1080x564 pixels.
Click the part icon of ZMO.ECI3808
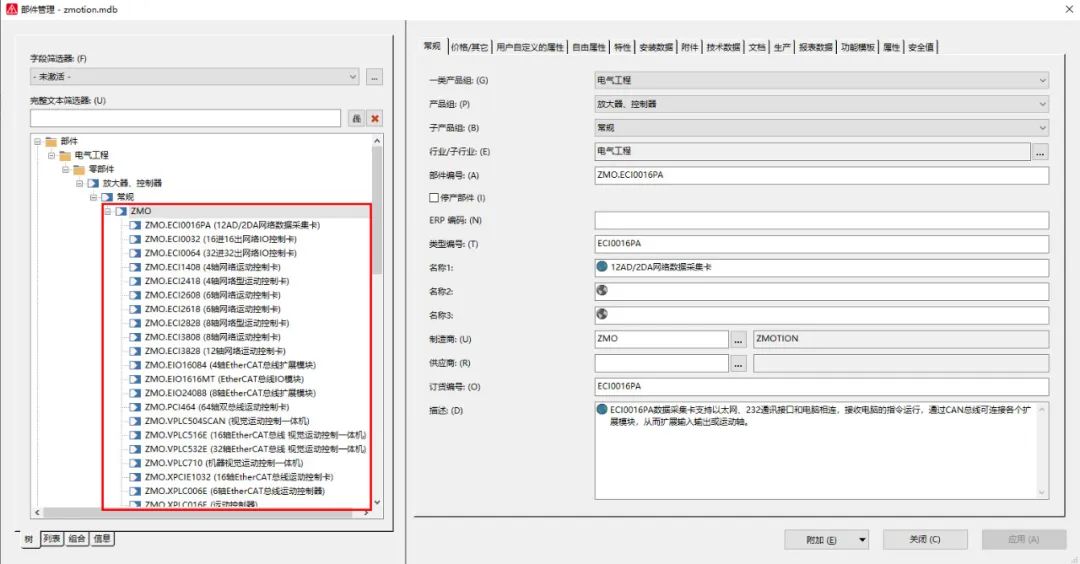(x=135, y=337)
